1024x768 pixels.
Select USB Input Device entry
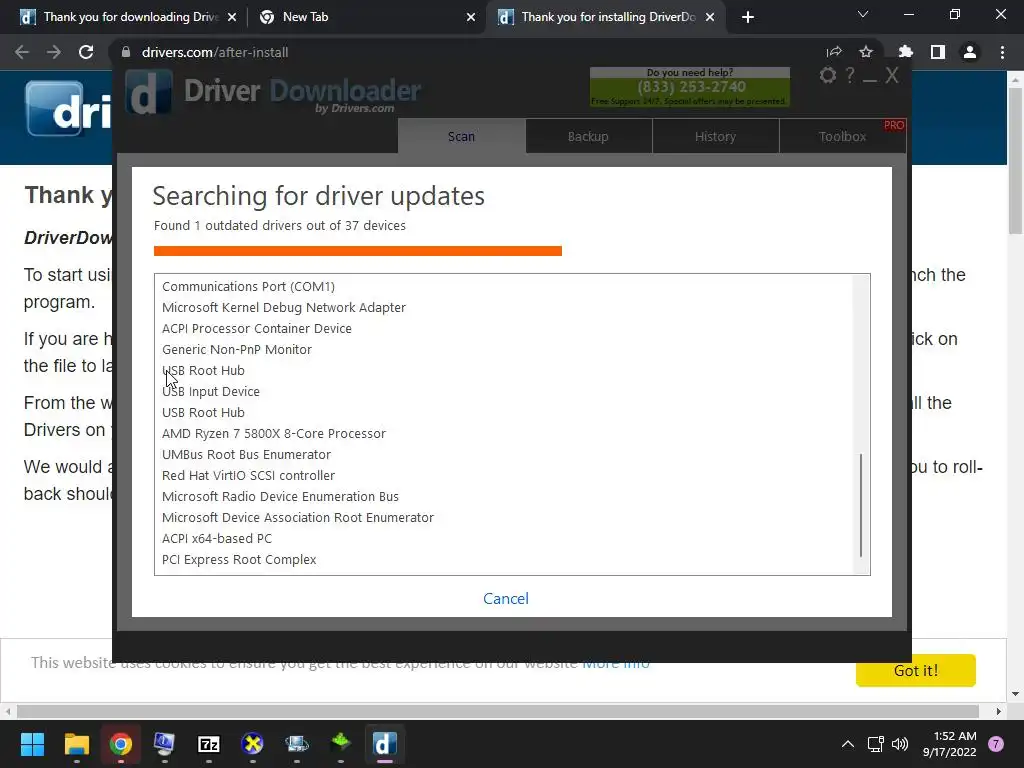210,391
